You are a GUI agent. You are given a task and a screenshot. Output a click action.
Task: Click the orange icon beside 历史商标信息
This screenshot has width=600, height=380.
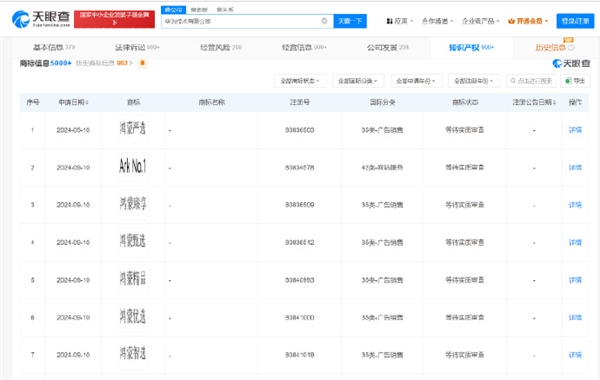pos(142,63)
